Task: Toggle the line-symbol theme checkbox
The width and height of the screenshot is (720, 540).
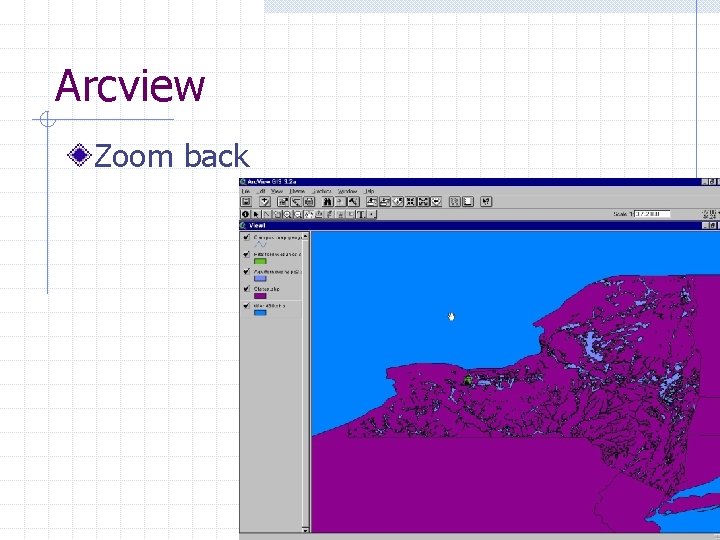Action: [247, 237]
